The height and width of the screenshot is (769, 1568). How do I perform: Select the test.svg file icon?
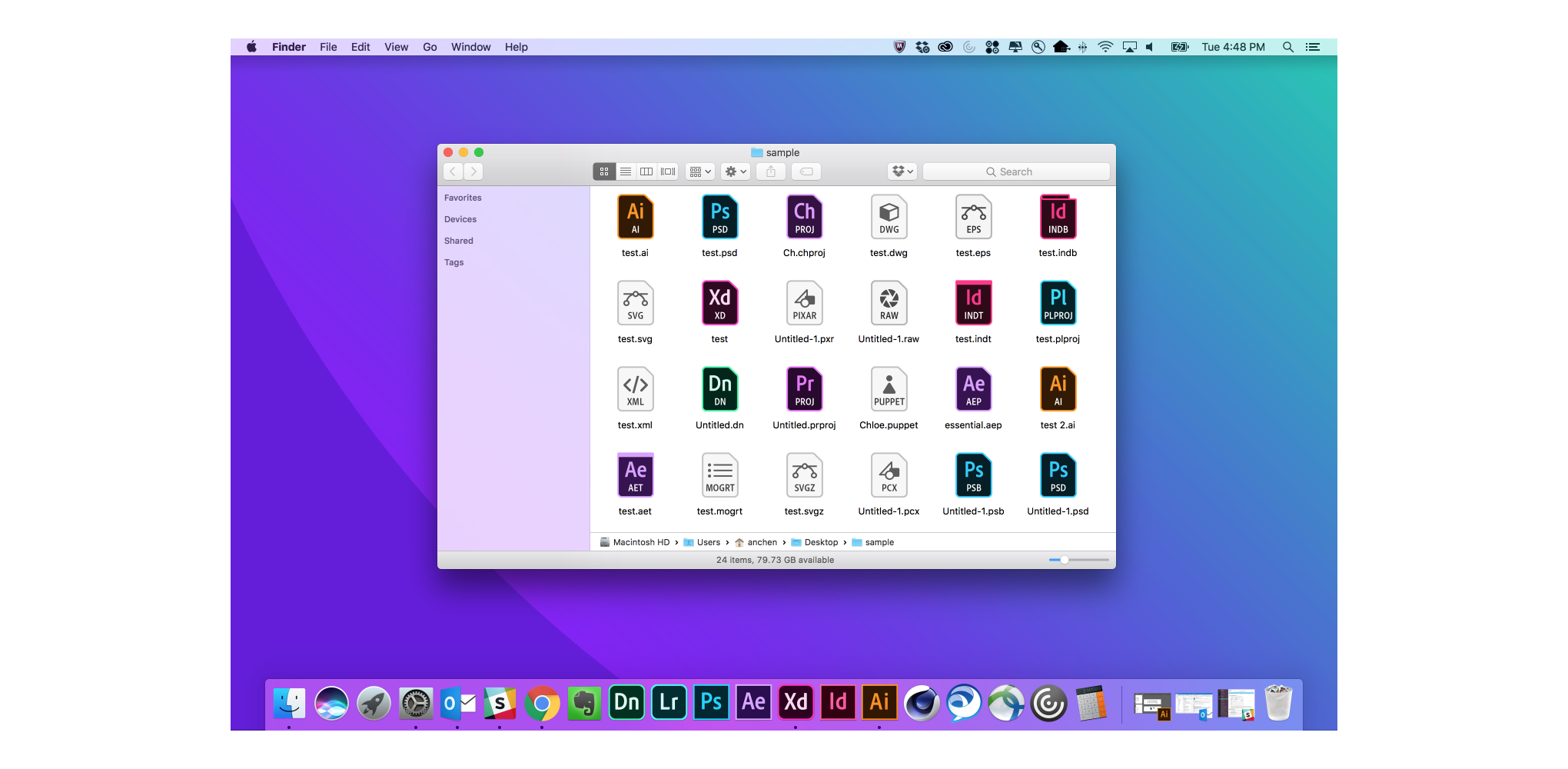635,303
